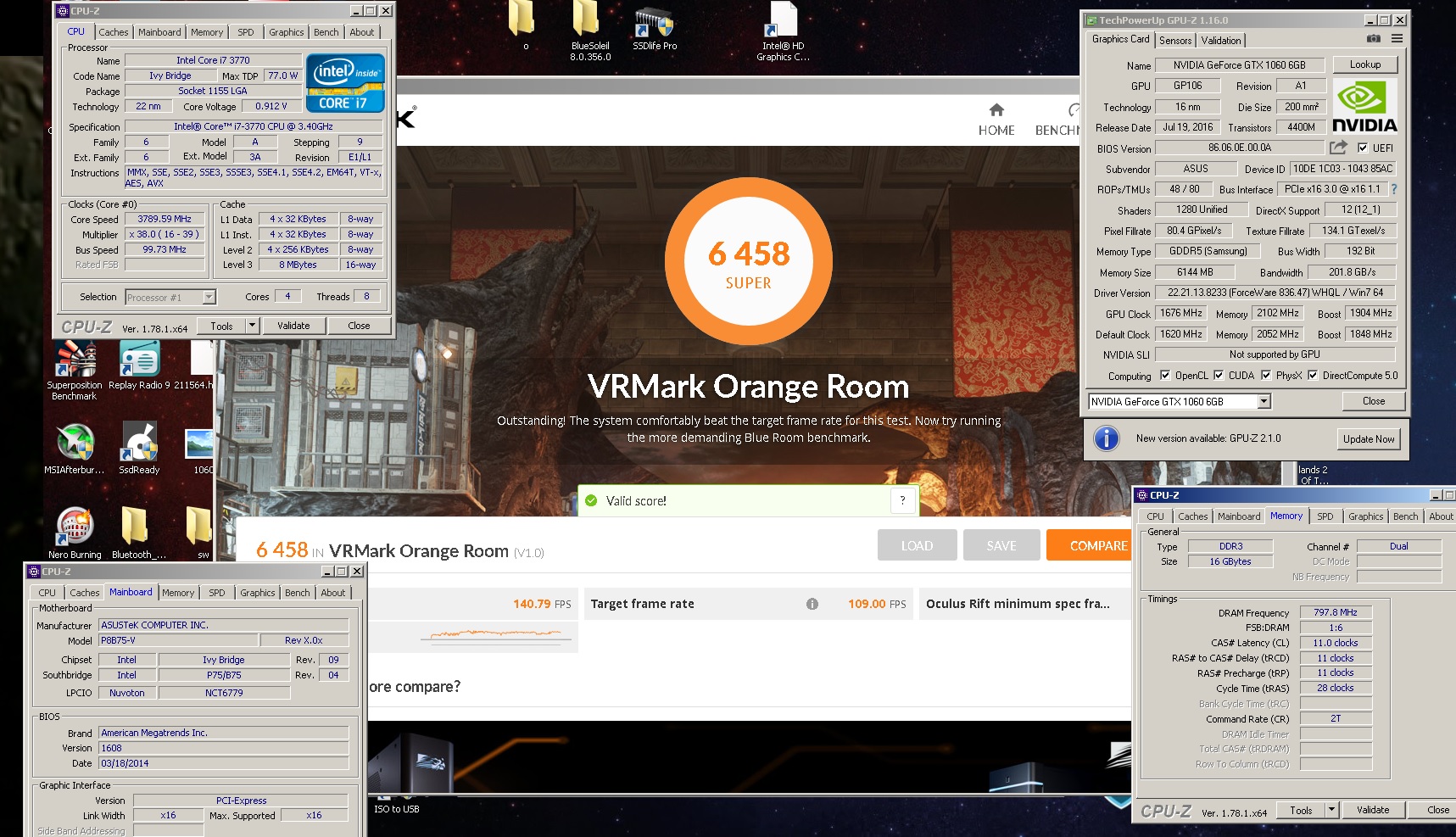Click the LOAD button in VRMark
The width and height of the screenshot is (1456, 837).
click(x=917, y=545)
